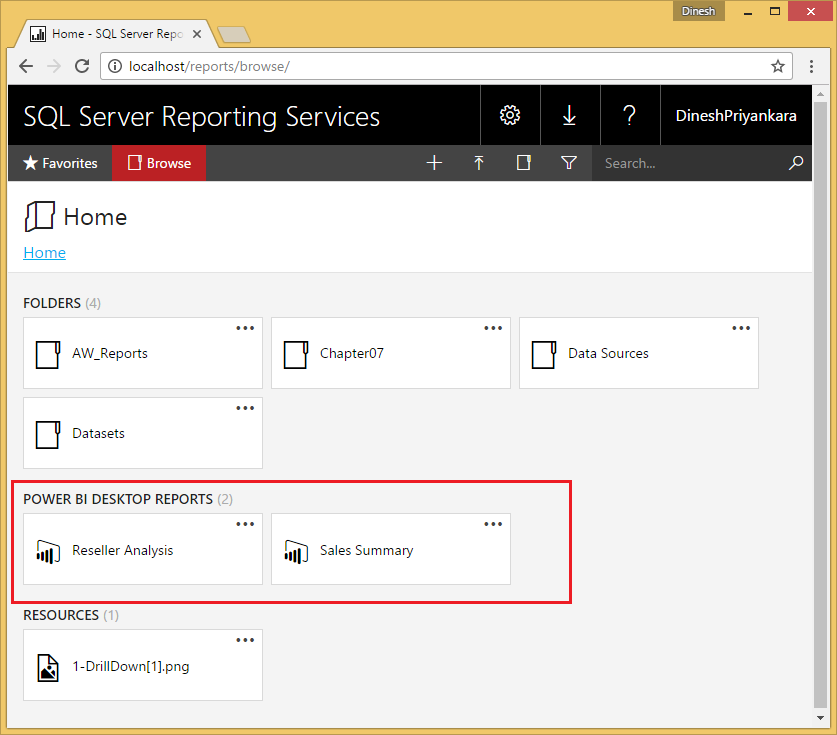Open ellipsis menu for Datasets folder
Viewport: 837px width, 735px height.
tap(245, 408)
